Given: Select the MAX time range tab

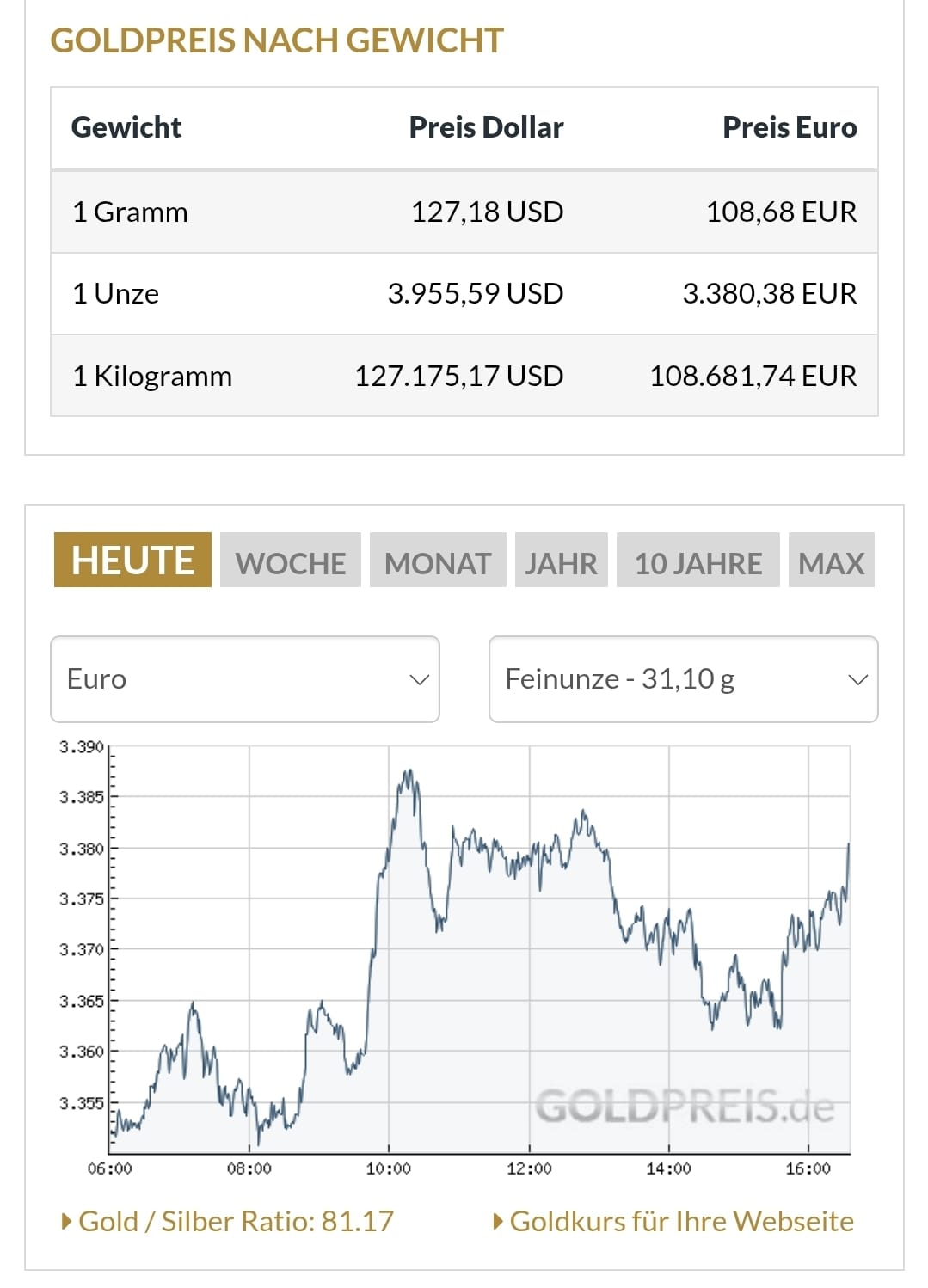Looking at the screenshot, I should click(x=831, y=563).
